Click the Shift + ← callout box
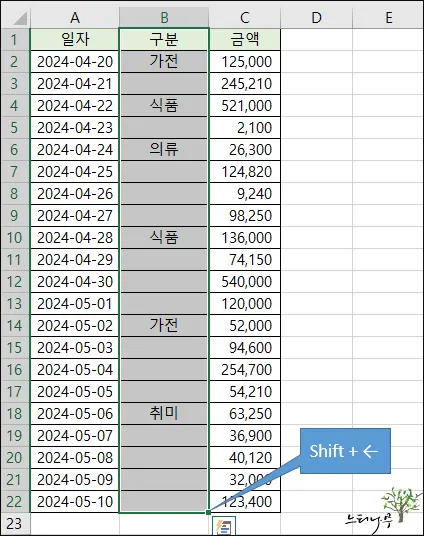424x536 pixels. point(345,451)
